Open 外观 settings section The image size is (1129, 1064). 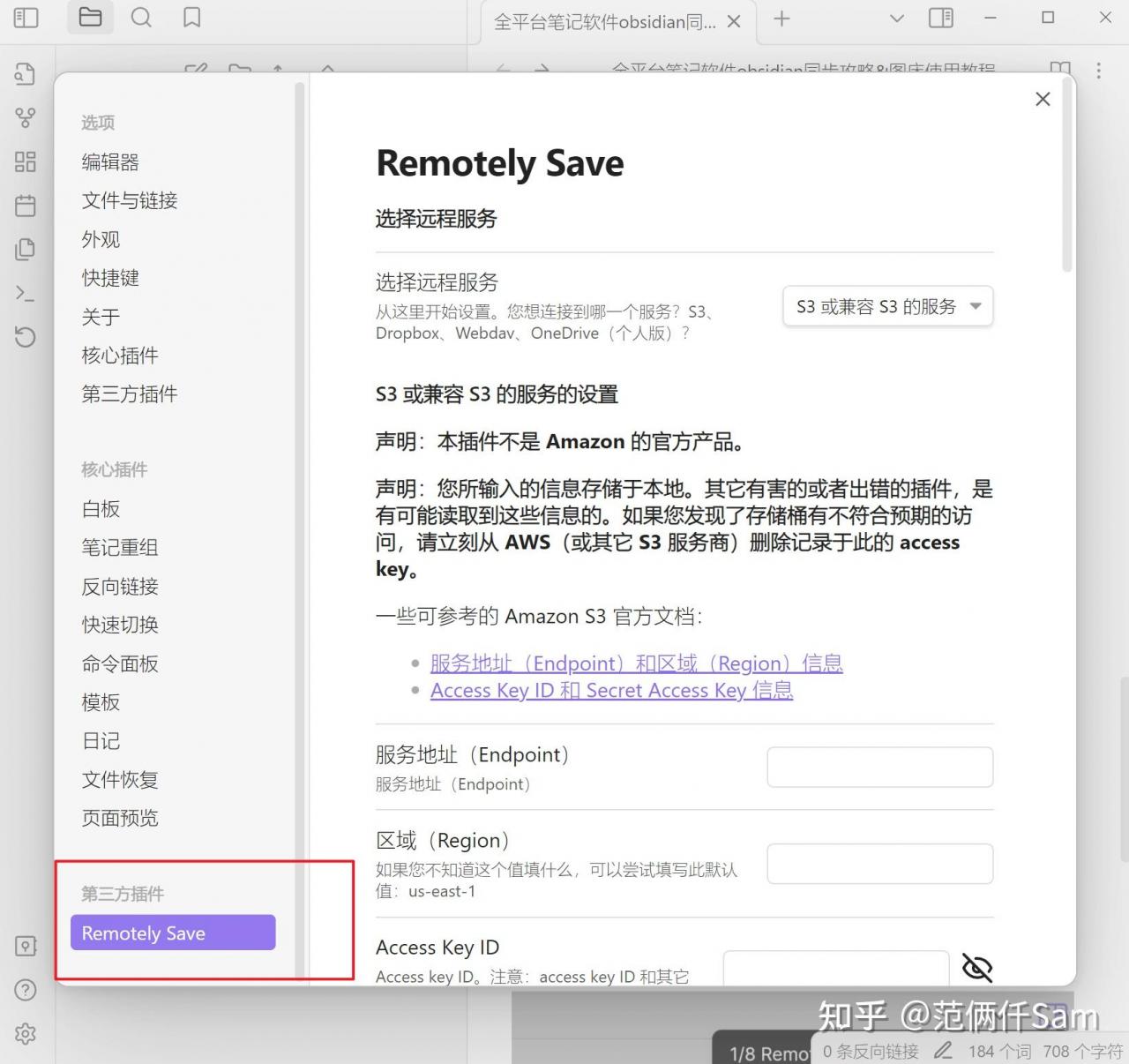[101, 239]
